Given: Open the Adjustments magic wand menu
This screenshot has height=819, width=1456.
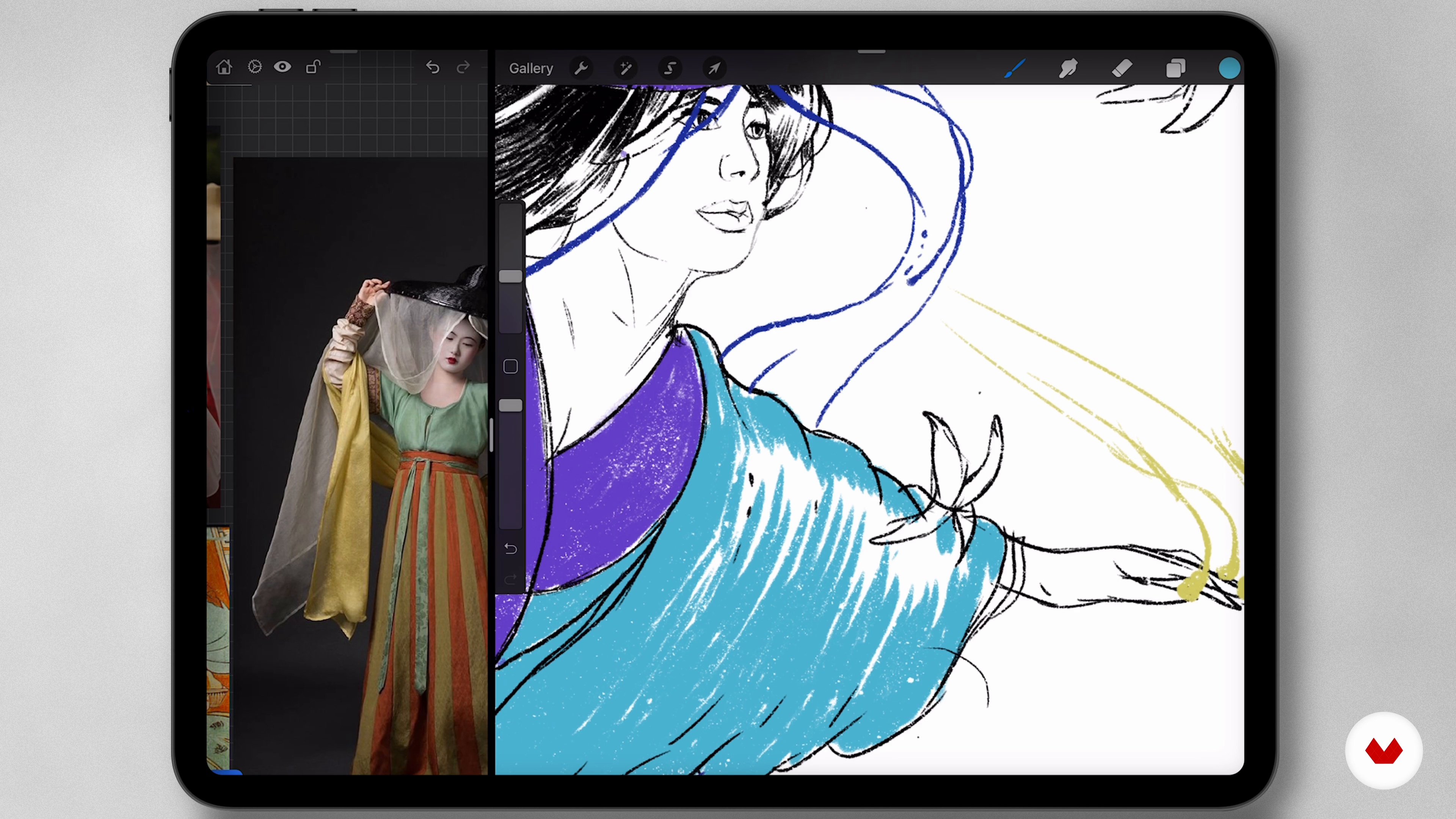Looking at the screenshot, I should (625, 68).
